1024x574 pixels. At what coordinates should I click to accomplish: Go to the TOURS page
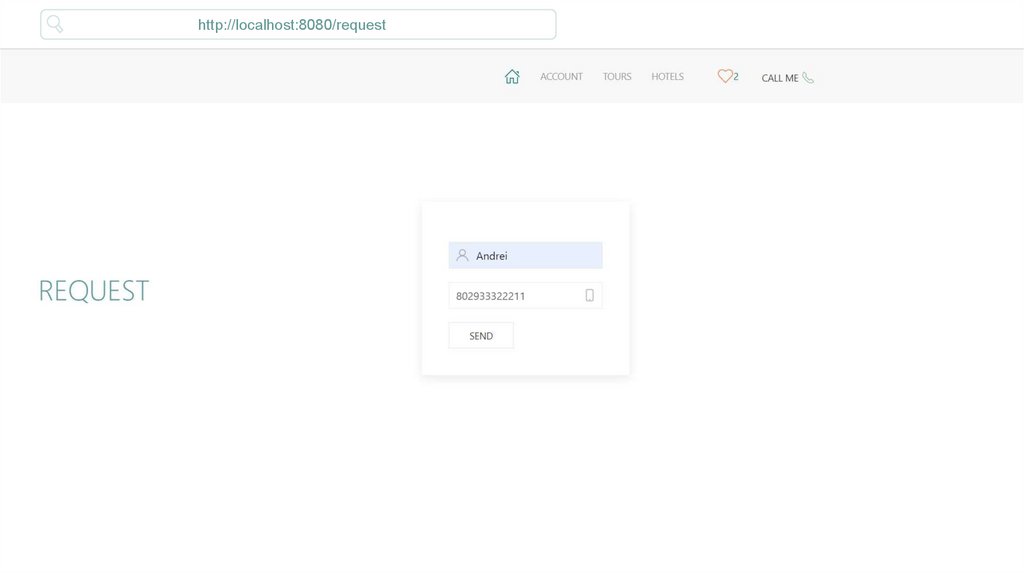pos(617,76)
